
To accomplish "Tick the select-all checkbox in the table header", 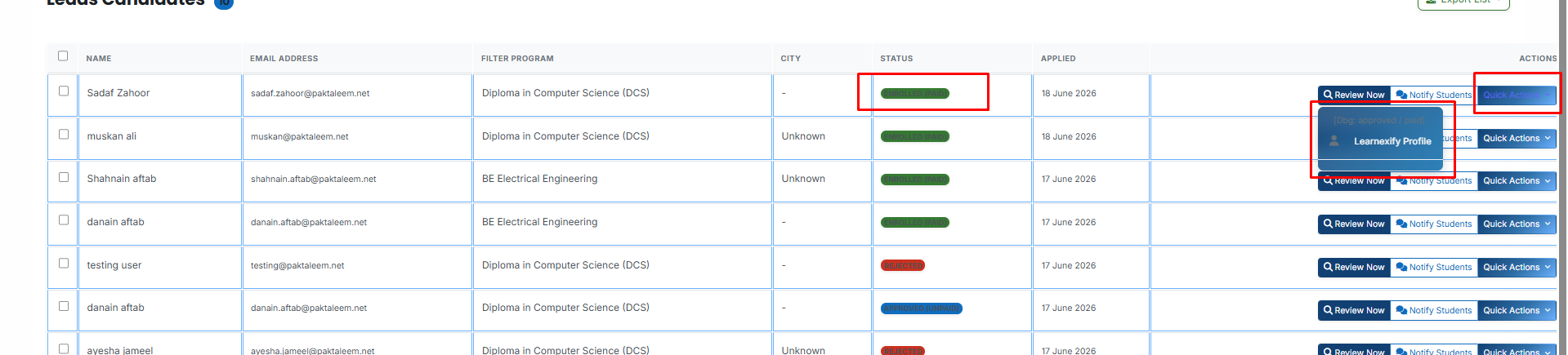I will click(x=63, y=56).
